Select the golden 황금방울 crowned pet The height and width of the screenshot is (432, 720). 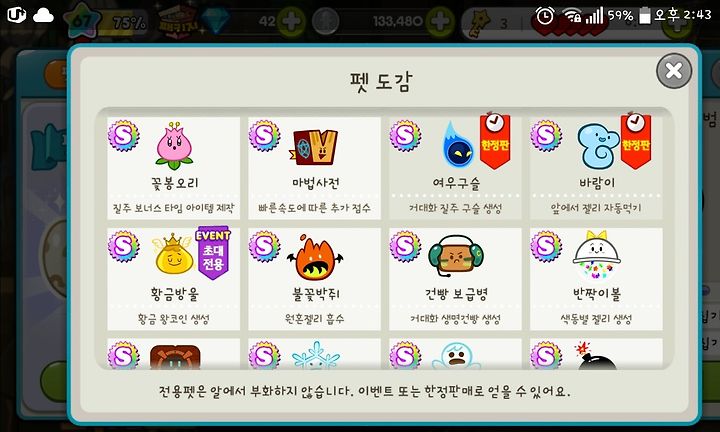pos(174,279)
